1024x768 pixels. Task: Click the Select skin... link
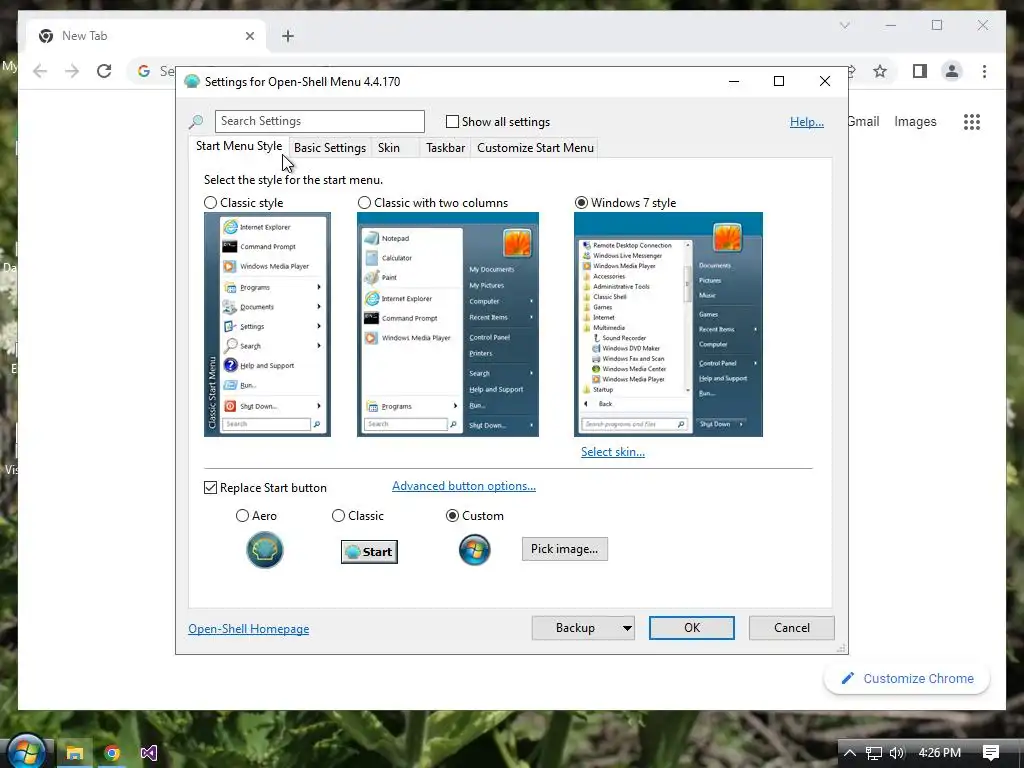pyautogui.click(x=613, y=452)
